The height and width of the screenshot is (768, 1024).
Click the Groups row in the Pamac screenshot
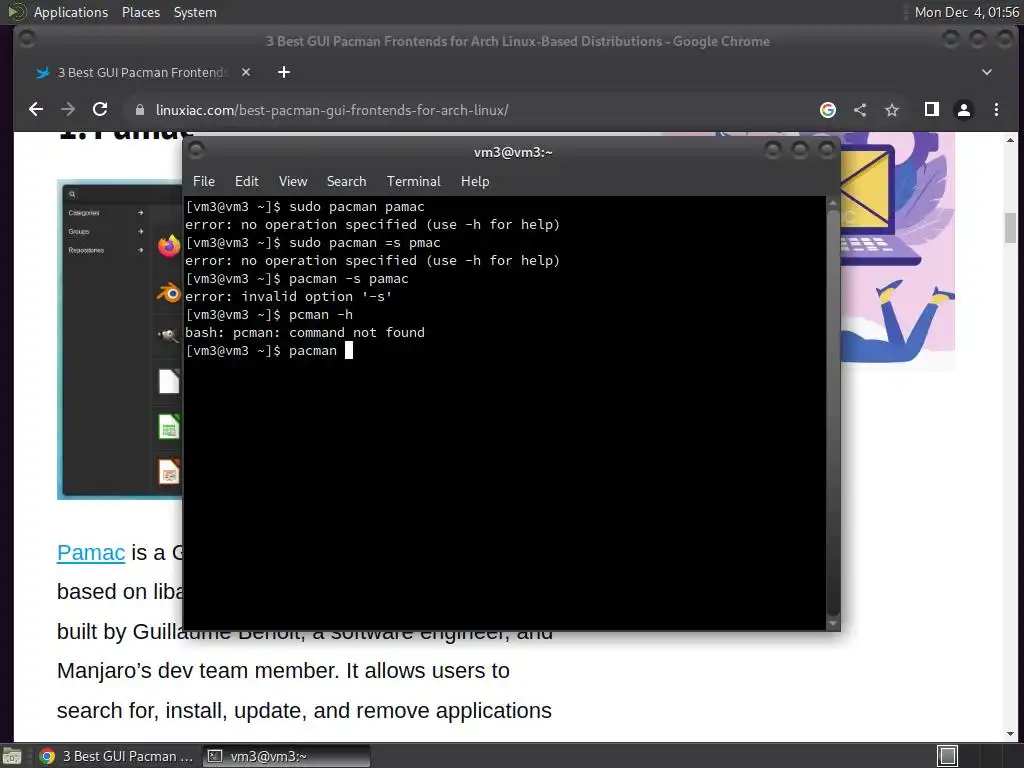point(104,231)
